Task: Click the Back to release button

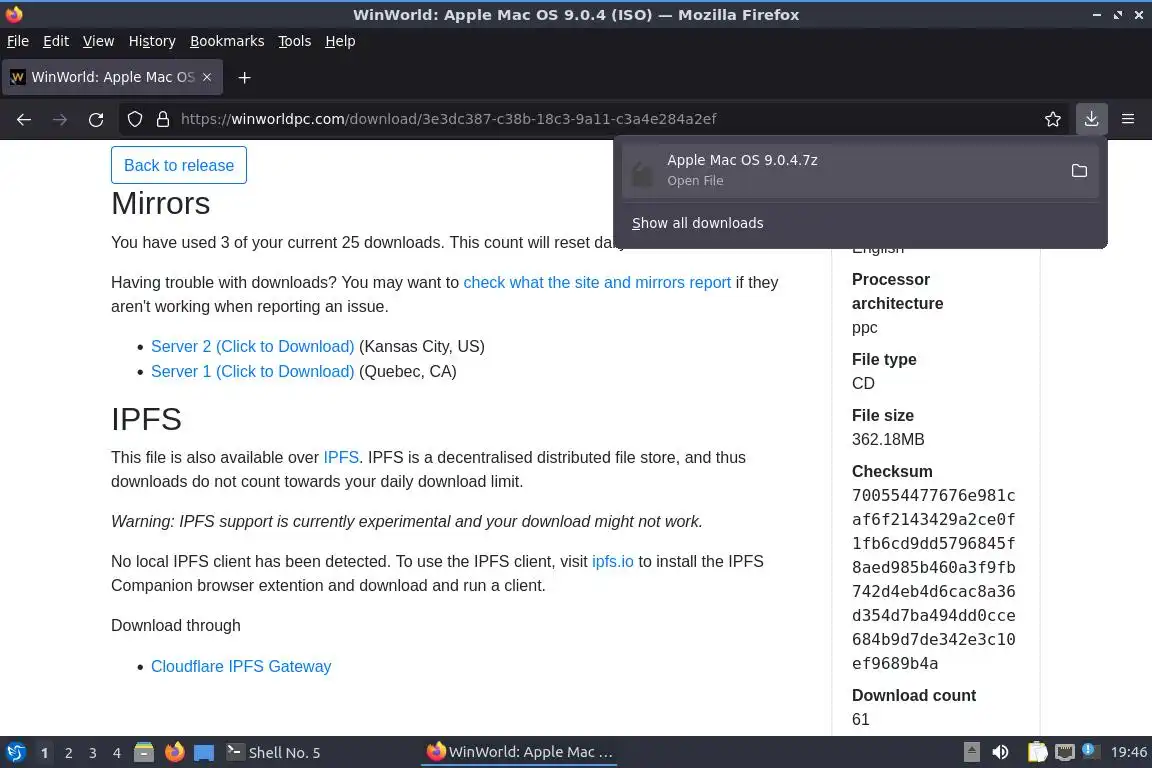Action: point(179,165)
